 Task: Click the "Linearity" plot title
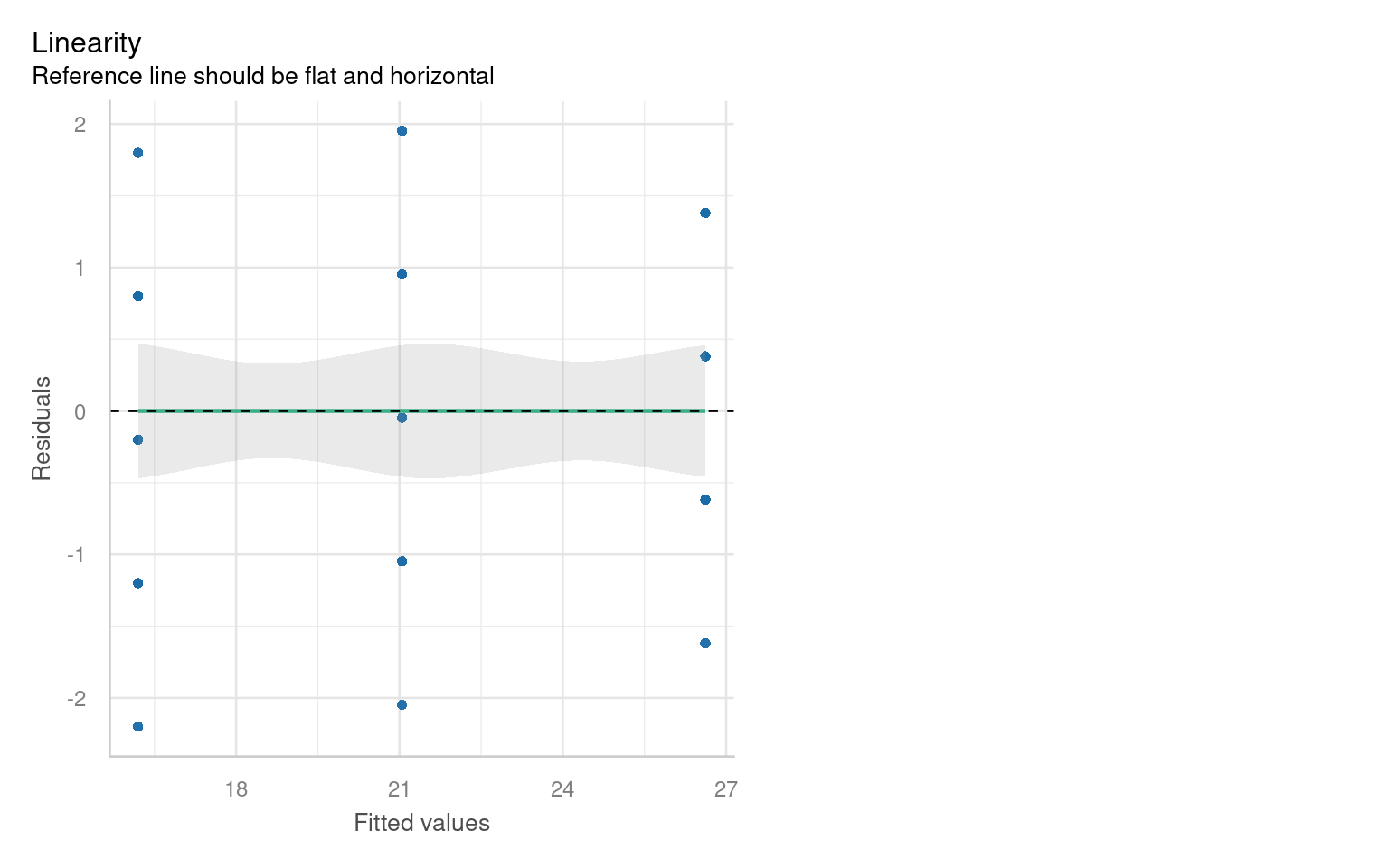(87, 43)
